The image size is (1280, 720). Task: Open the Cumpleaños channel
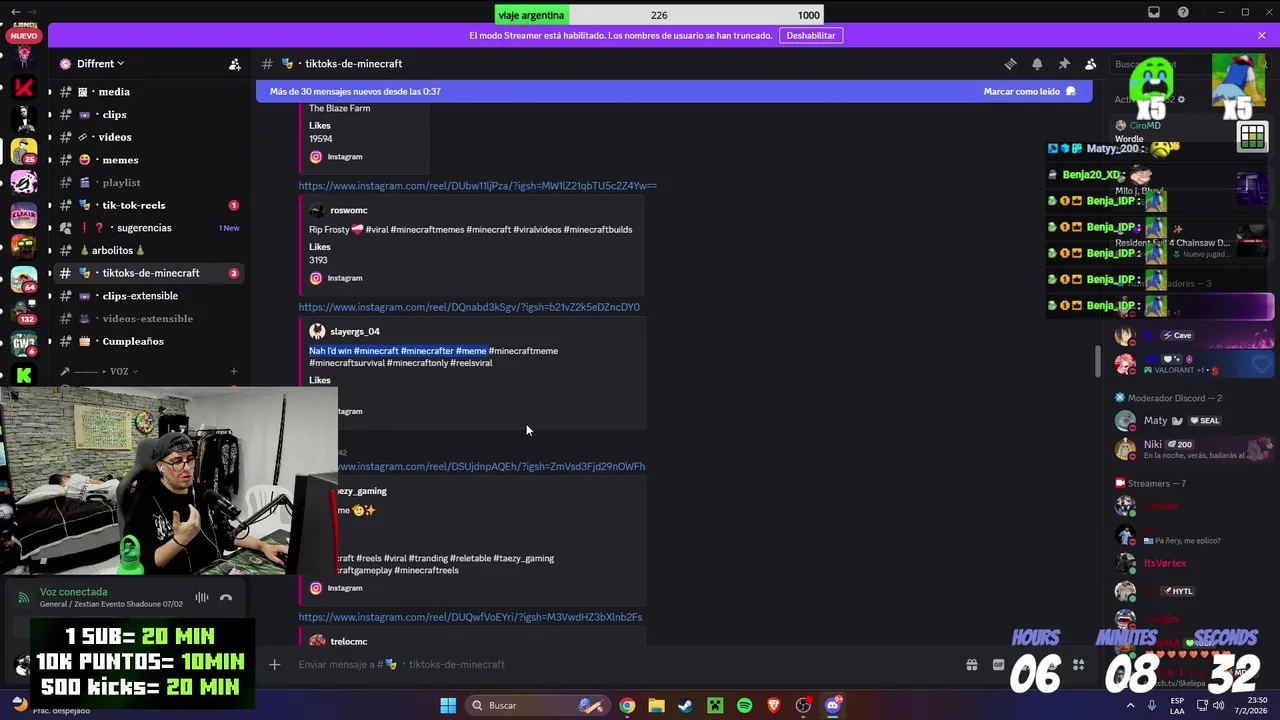coord(149,342)
